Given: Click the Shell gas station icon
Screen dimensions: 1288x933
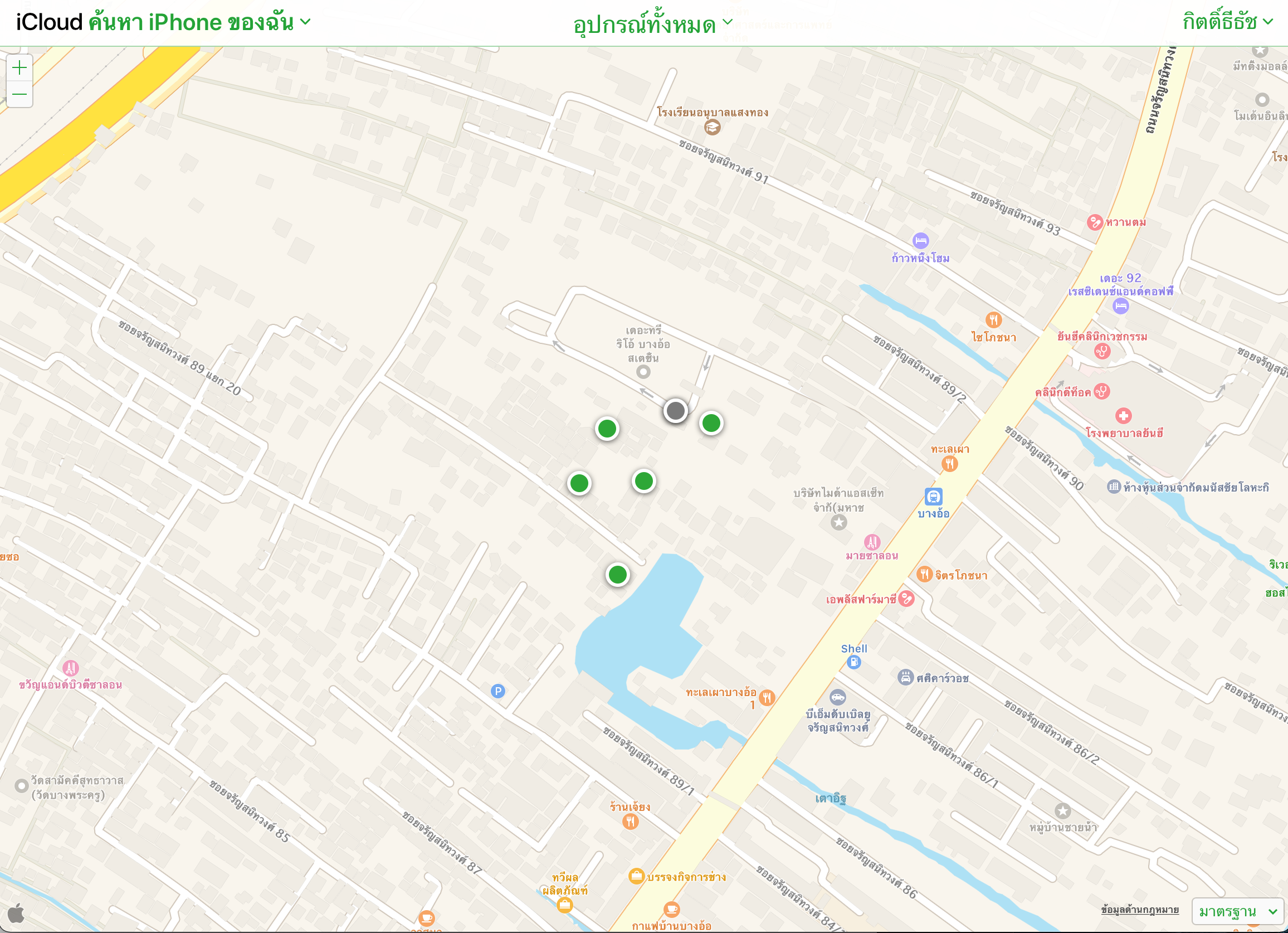Looking at the screenshot, I should pos(853,662).
